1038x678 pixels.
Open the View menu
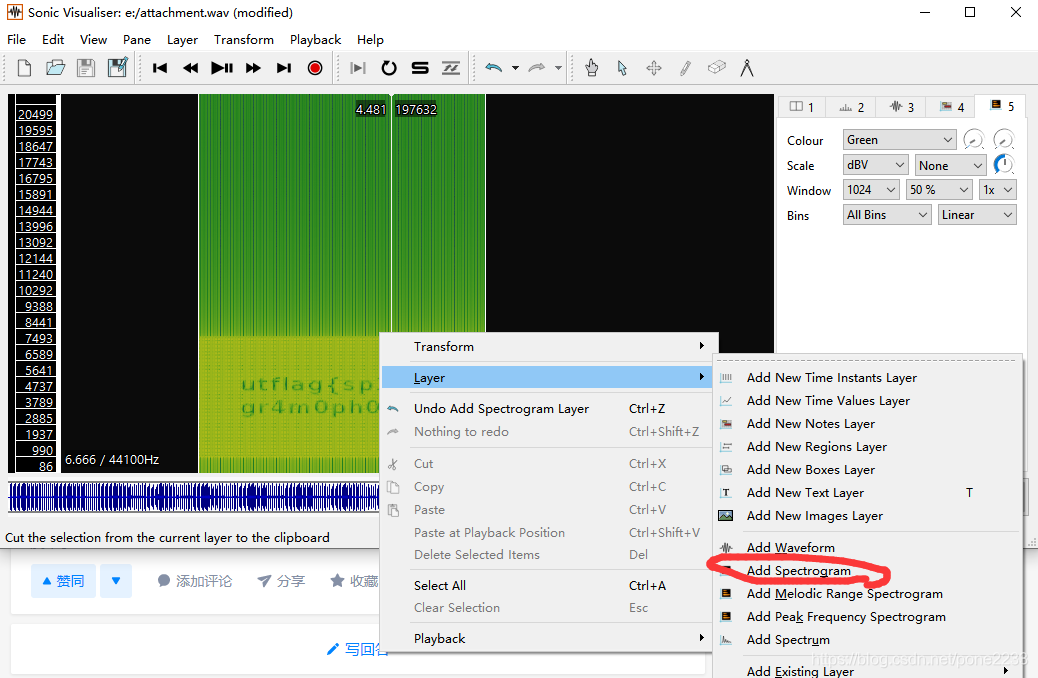(93, 40)
